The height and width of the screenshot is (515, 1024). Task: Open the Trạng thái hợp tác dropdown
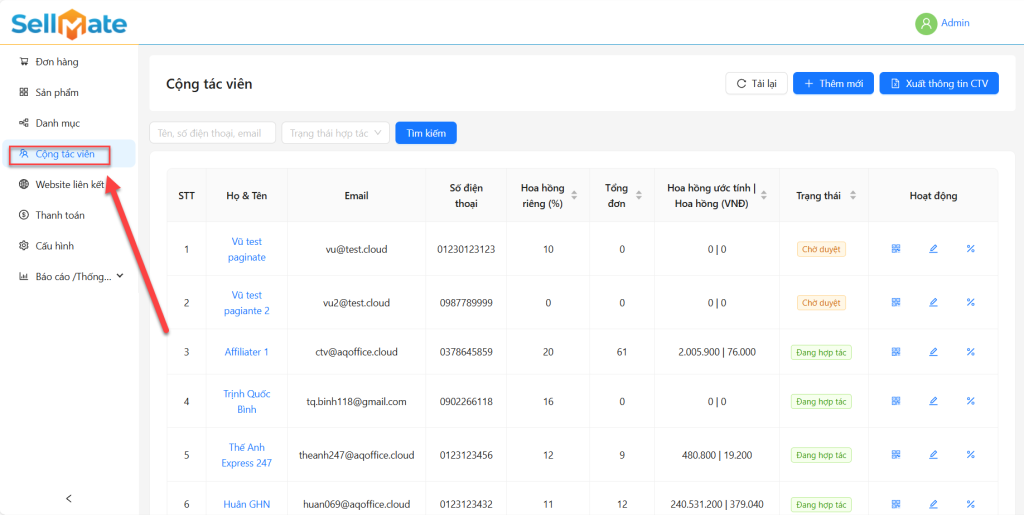point(335,133)
